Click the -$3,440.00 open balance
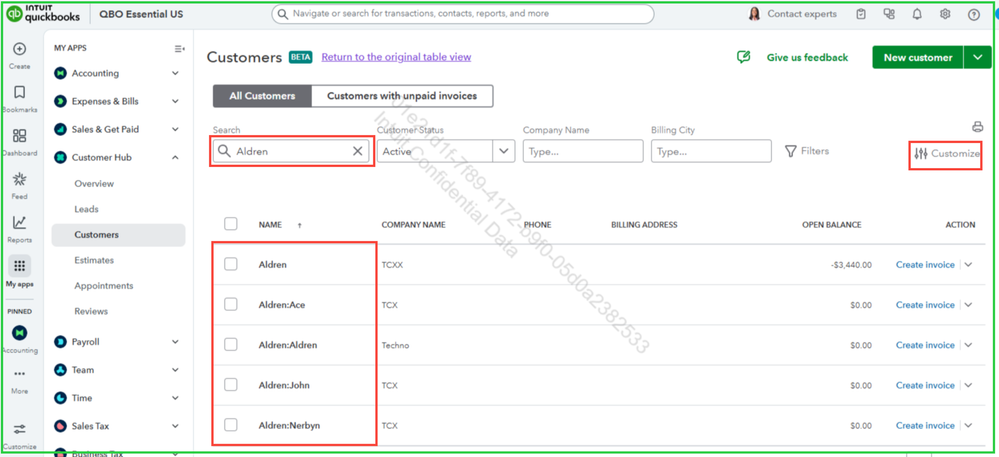 pos(852,265)
